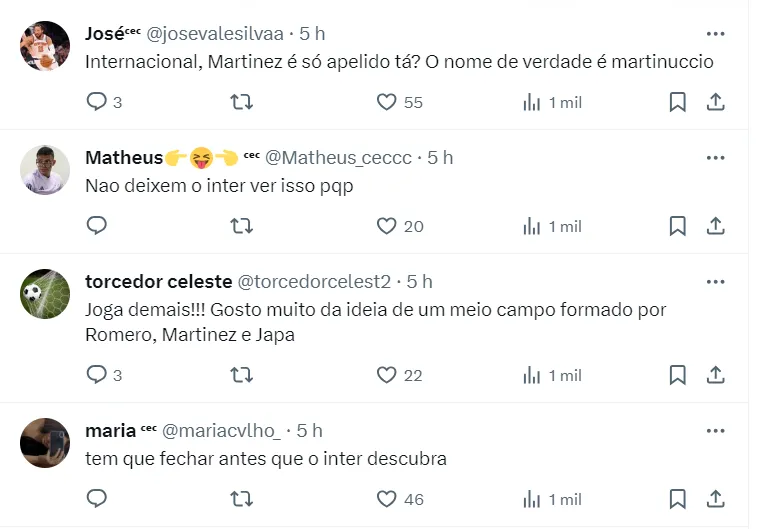This screenshot has width=757, height=529.
Task: Bookmark torcedor celeste's tweet
Action: pos(677,375)
